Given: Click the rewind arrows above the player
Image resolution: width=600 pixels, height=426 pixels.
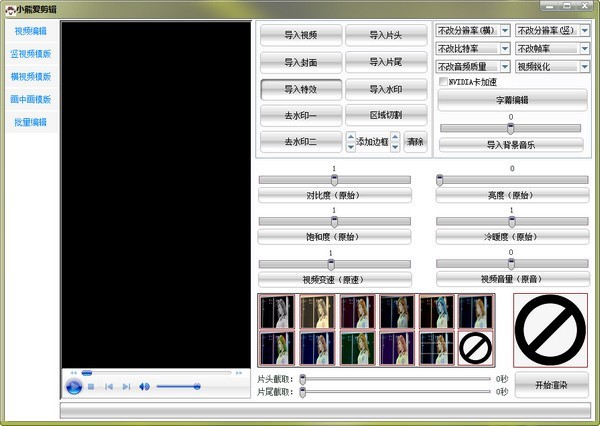Looking at the screenshot, I should pyautogui.click(x=73, y=373).
